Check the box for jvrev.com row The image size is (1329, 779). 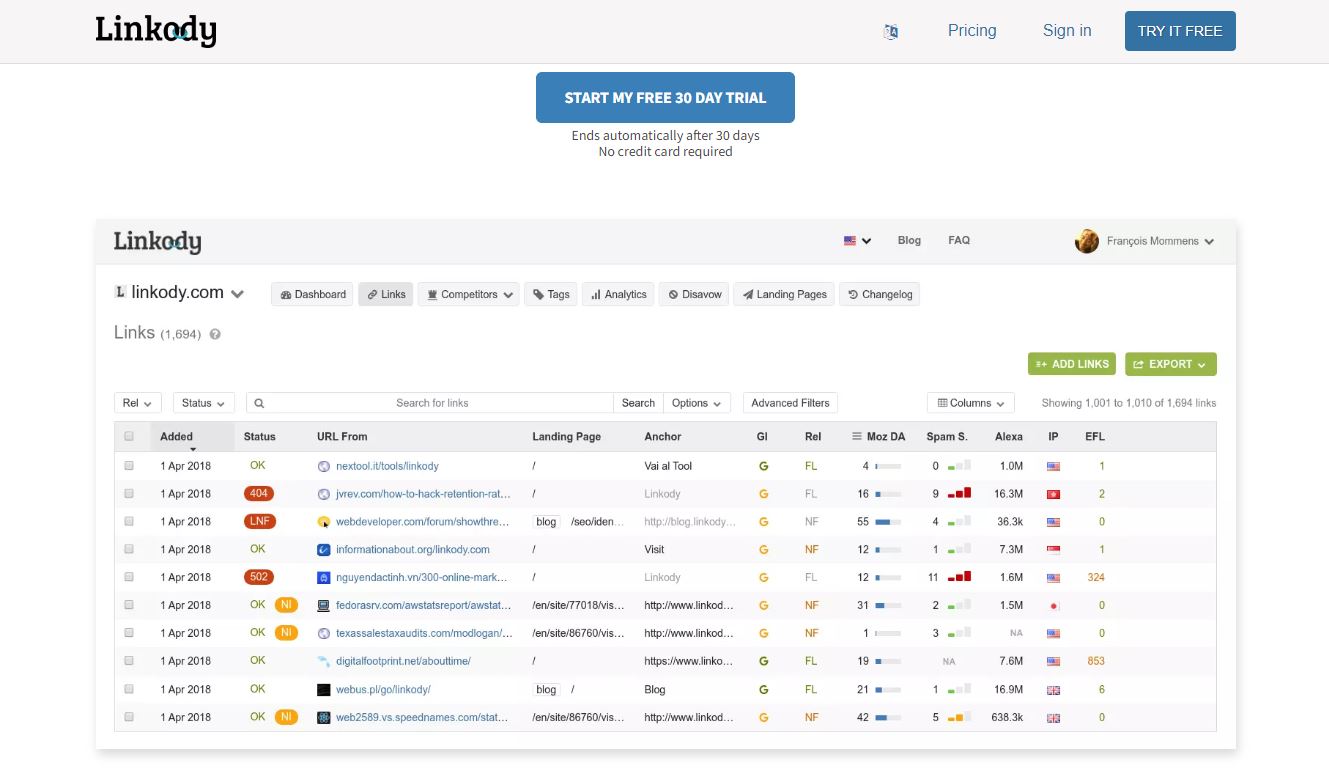[x=129, y=494]
